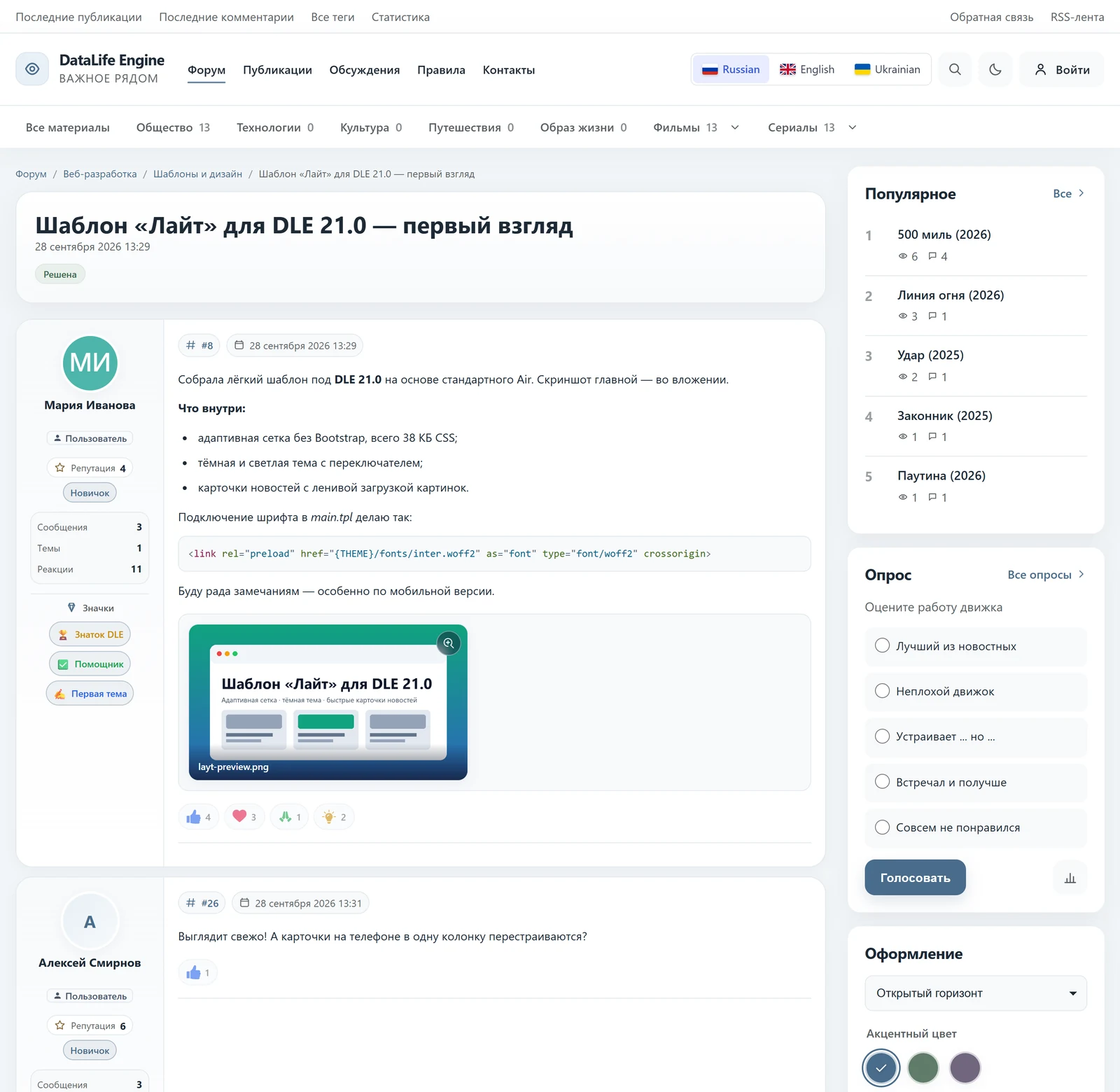Open all popular items via Все link
Viewport: 1120px width, 1092px height.
click(1069, 193)
